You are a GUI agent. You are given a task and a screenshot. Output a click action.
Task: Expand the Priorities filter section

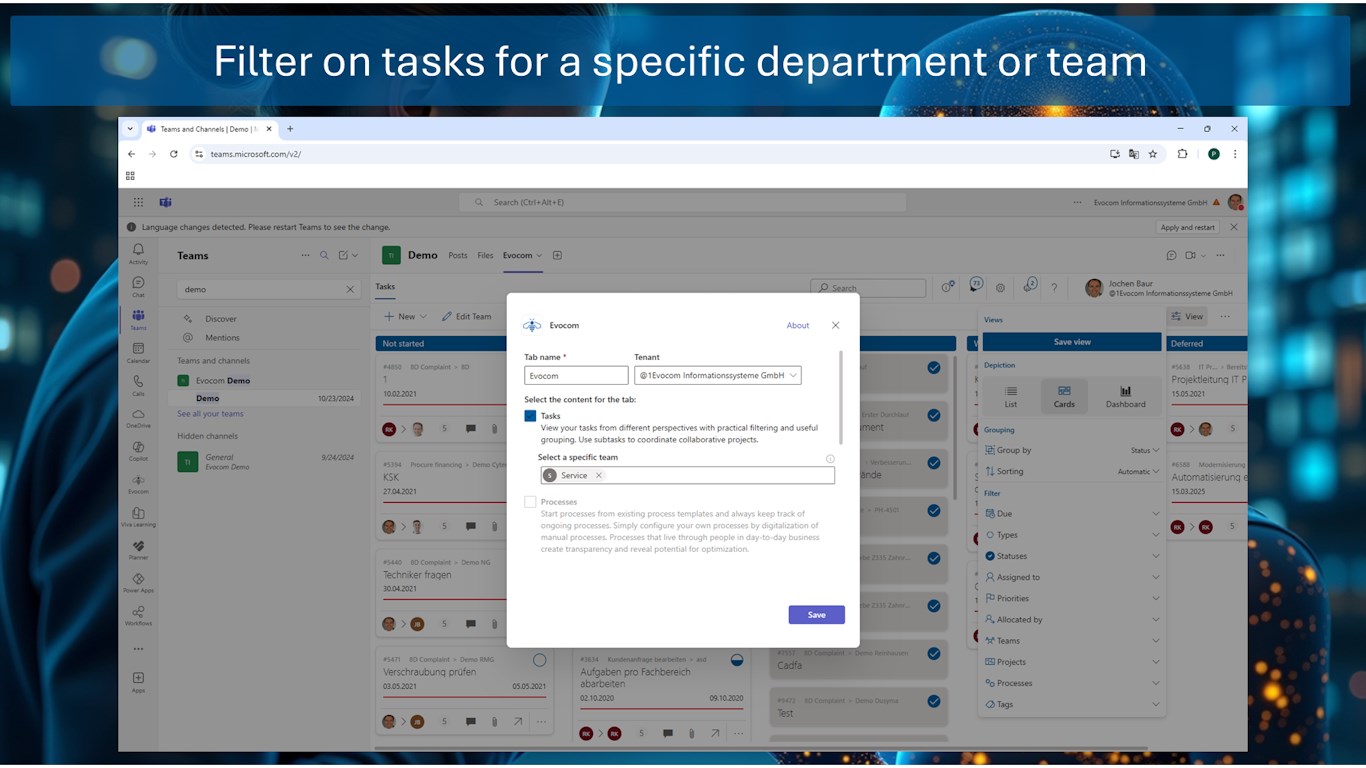coord(1072,598)
